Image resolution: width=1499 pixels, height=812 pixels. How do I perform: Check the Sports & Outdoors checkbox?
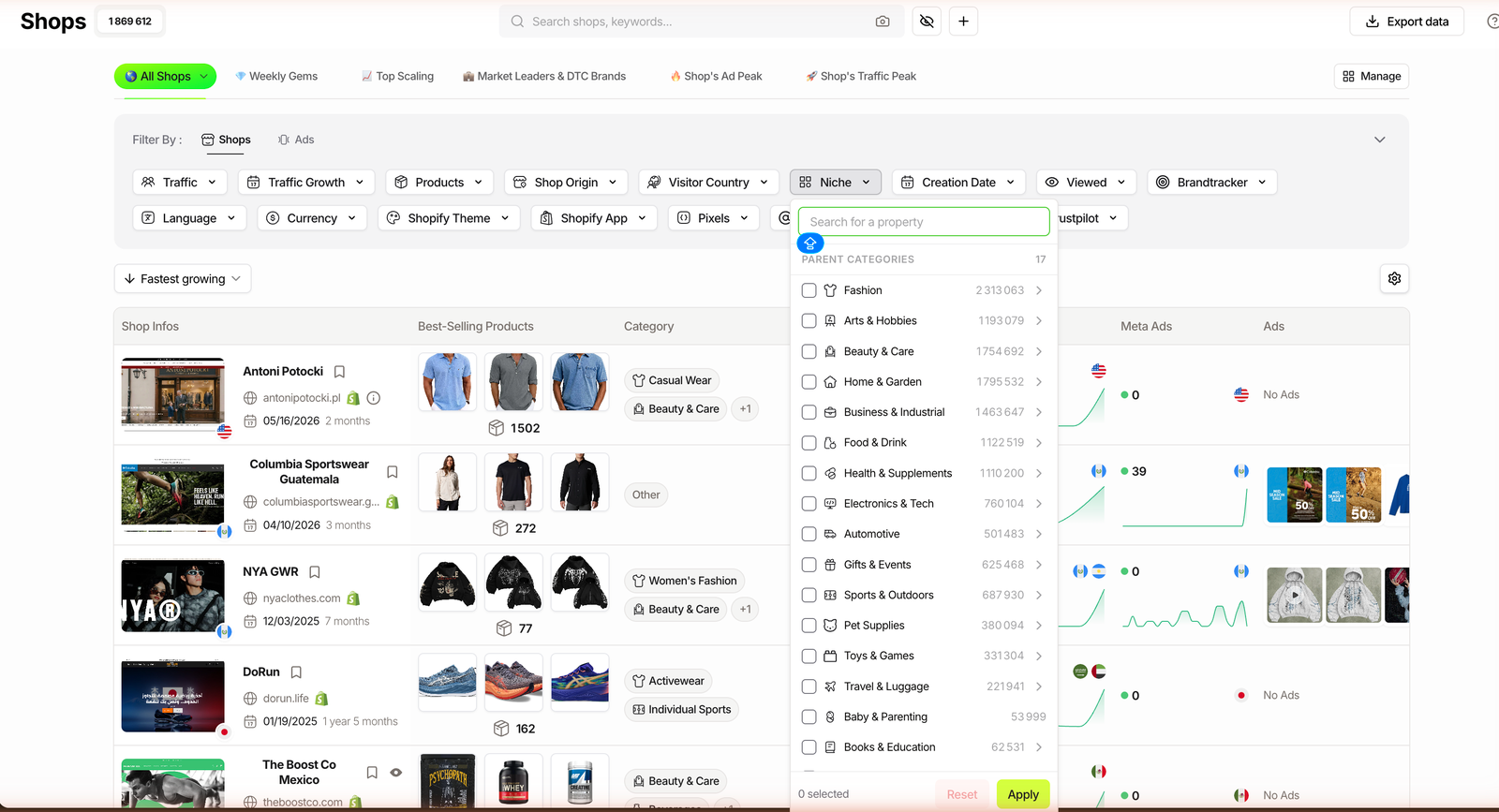(809, 595)
